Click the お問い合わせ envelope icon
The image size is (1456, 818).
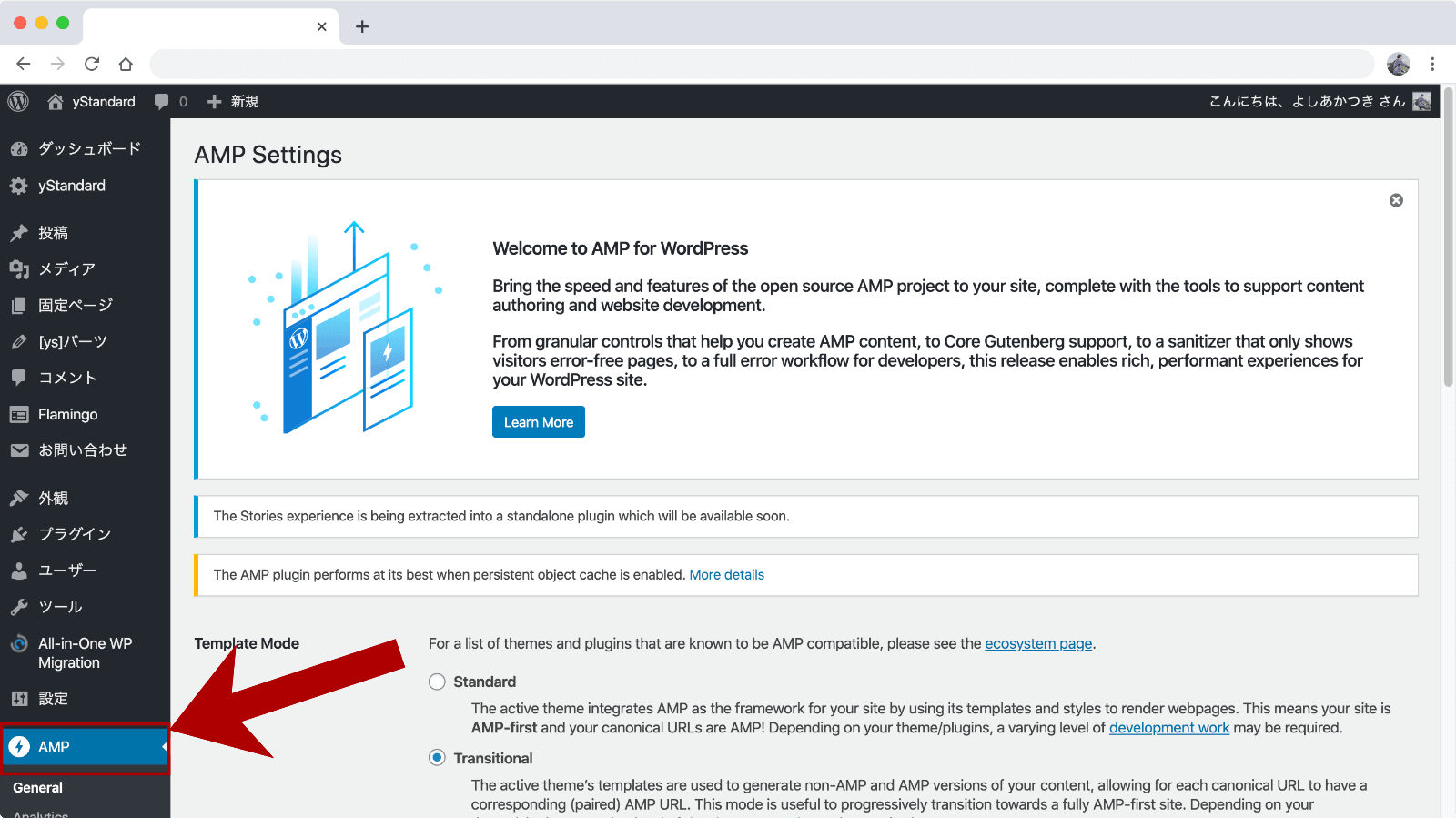(19, 450)
